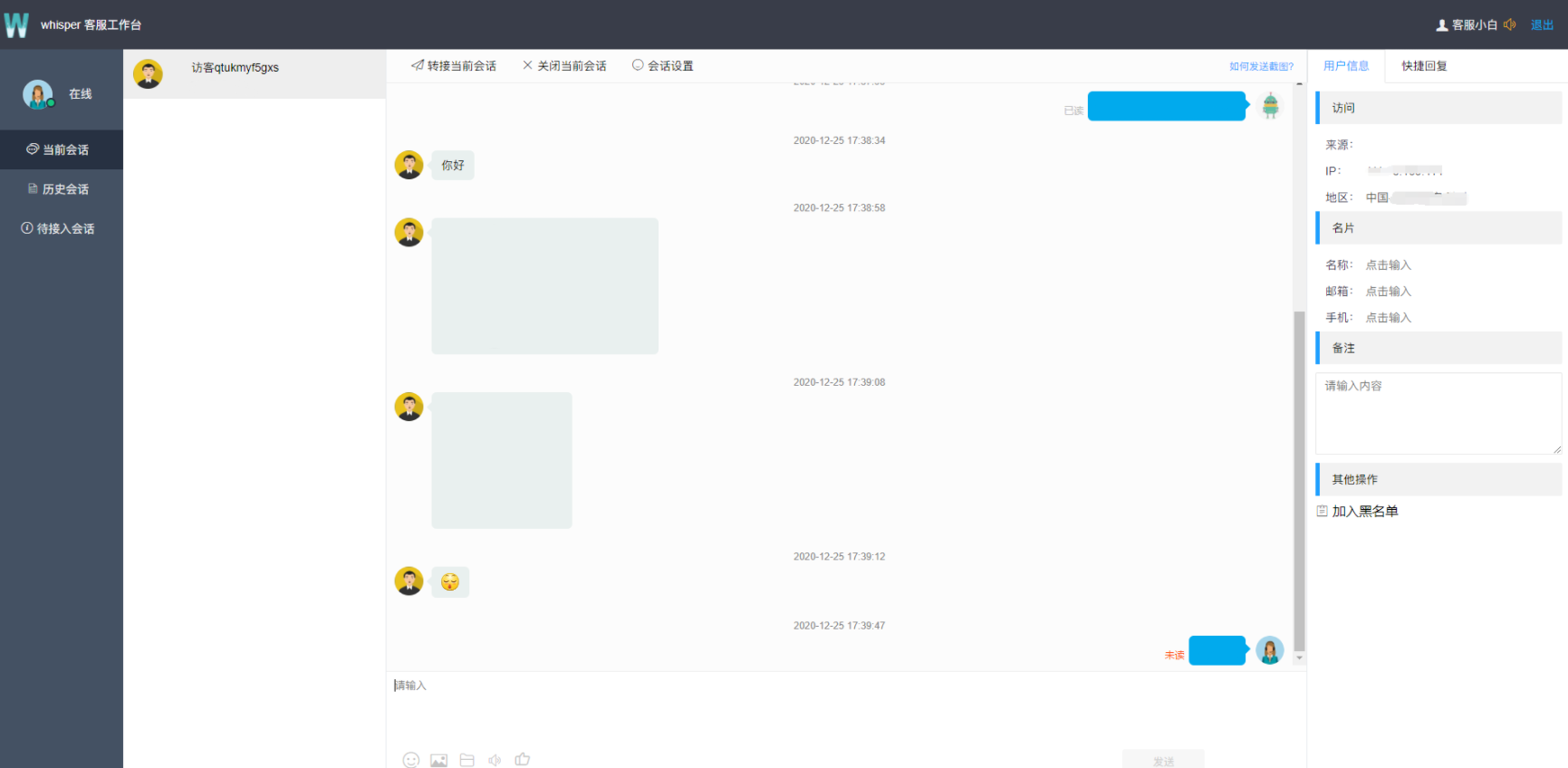
Task: Close session using 关闭当前会话
Action: coord(564,66)
